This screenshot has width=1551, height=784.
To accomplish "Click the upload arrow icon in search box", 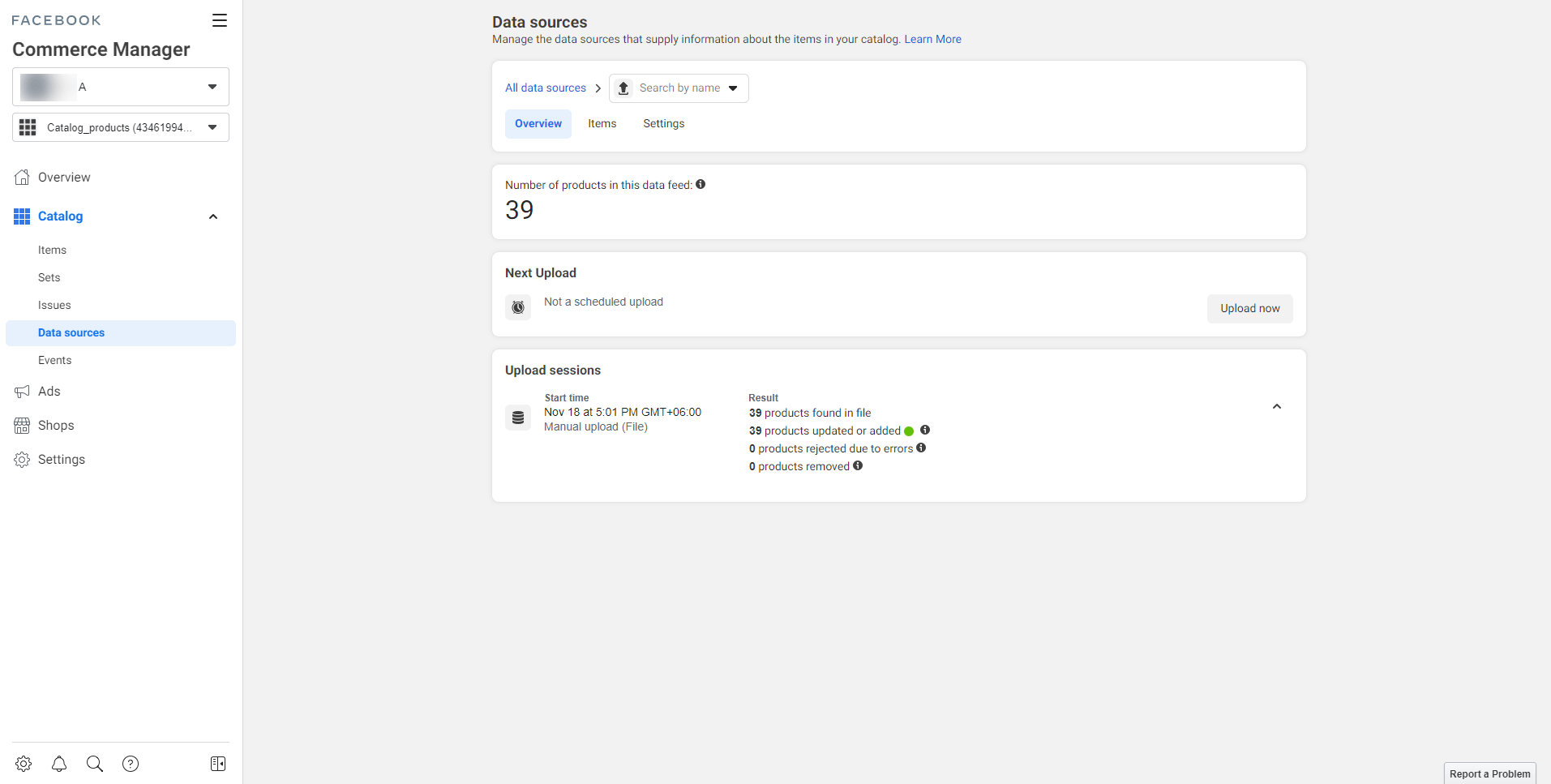I will pyautogui.click(x=623, y=88).
